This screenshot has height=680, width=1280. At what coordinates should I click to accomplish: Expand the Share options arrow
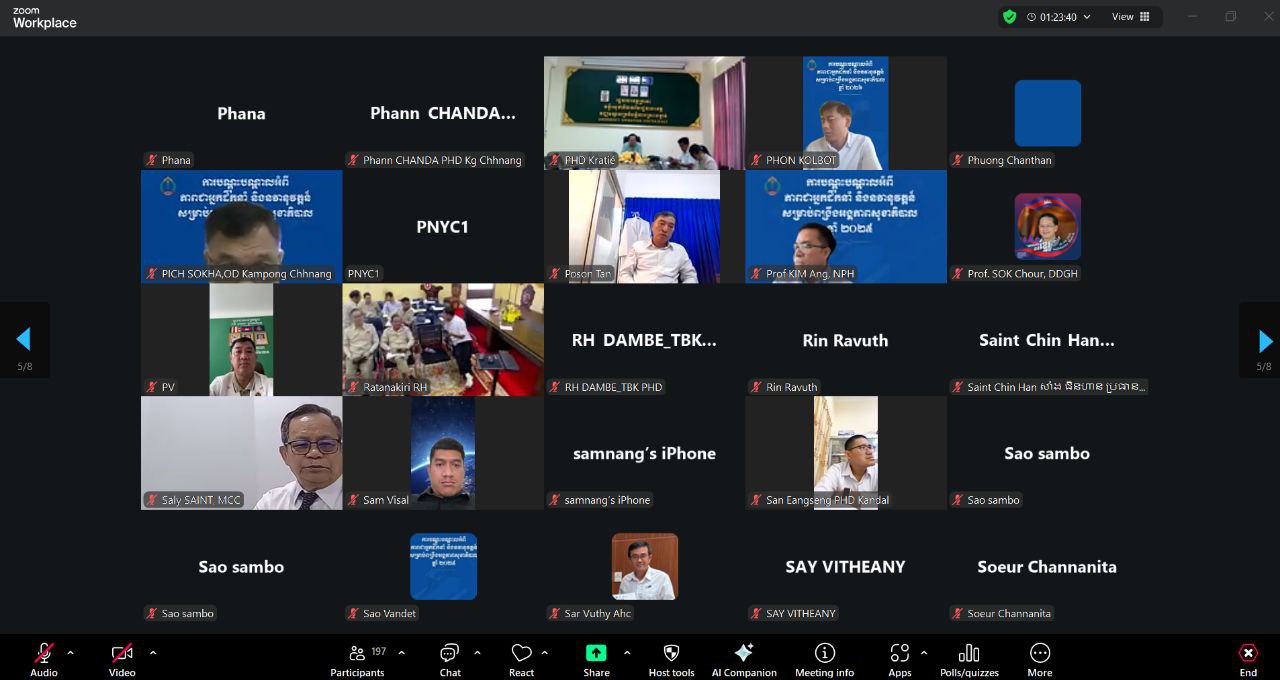[627, 653]
